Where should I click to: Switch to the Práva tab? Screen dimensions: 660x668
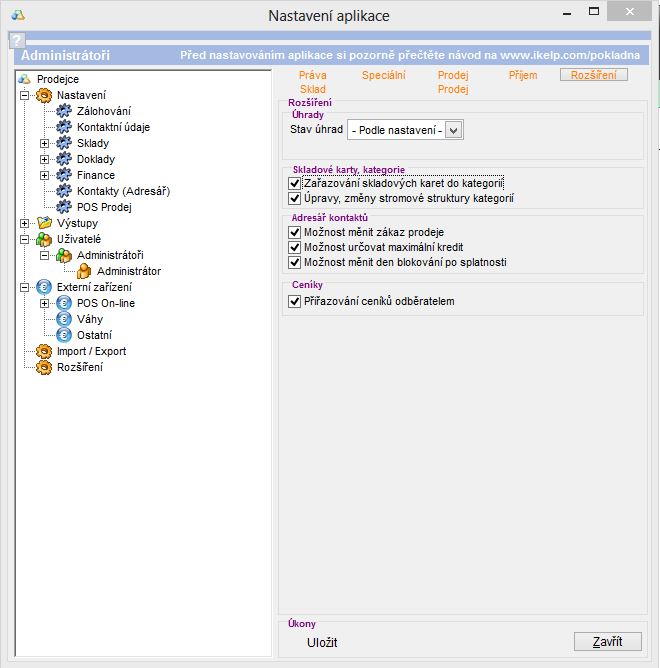313,75
